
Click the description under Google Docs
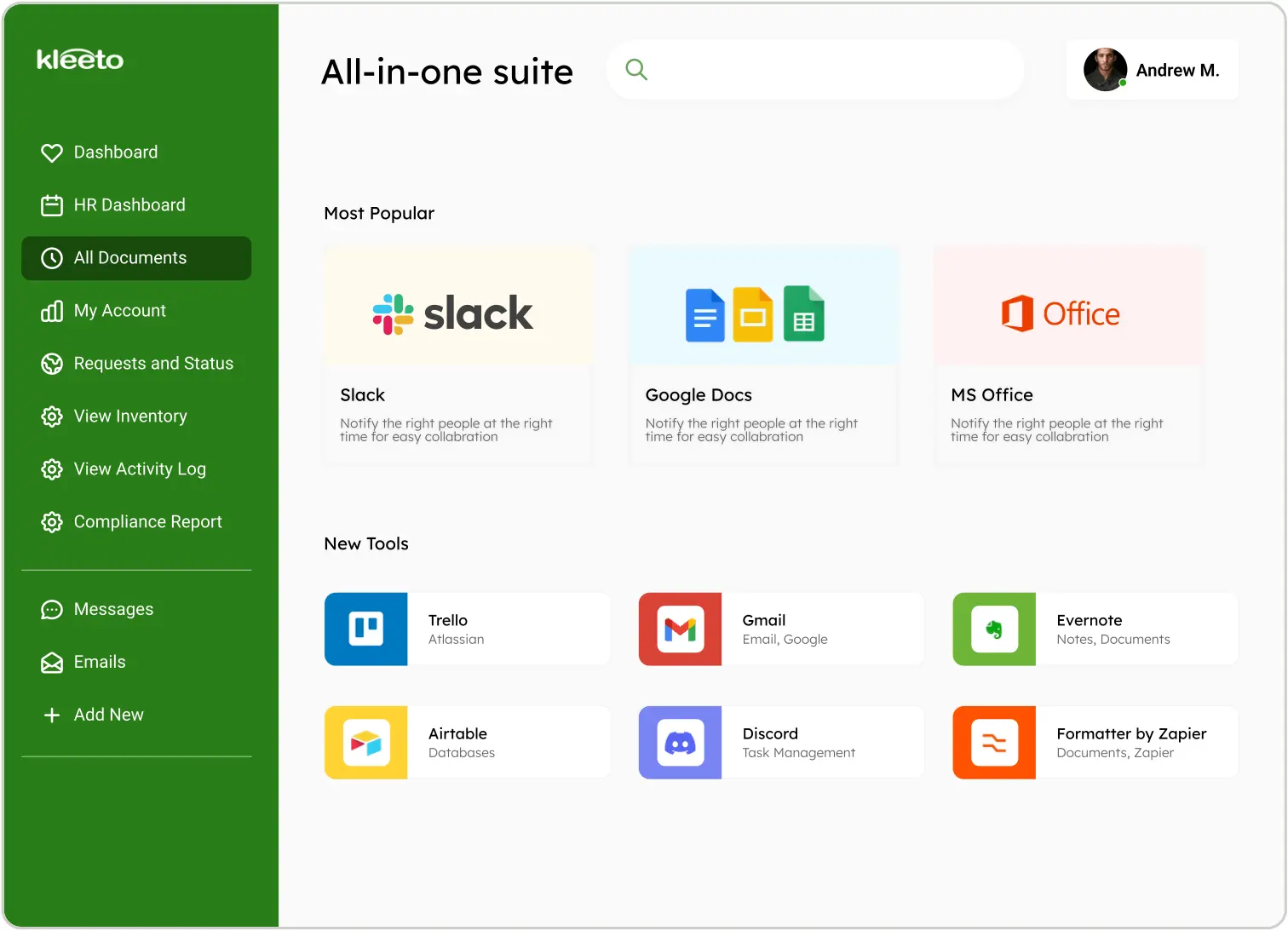(751, 430)
